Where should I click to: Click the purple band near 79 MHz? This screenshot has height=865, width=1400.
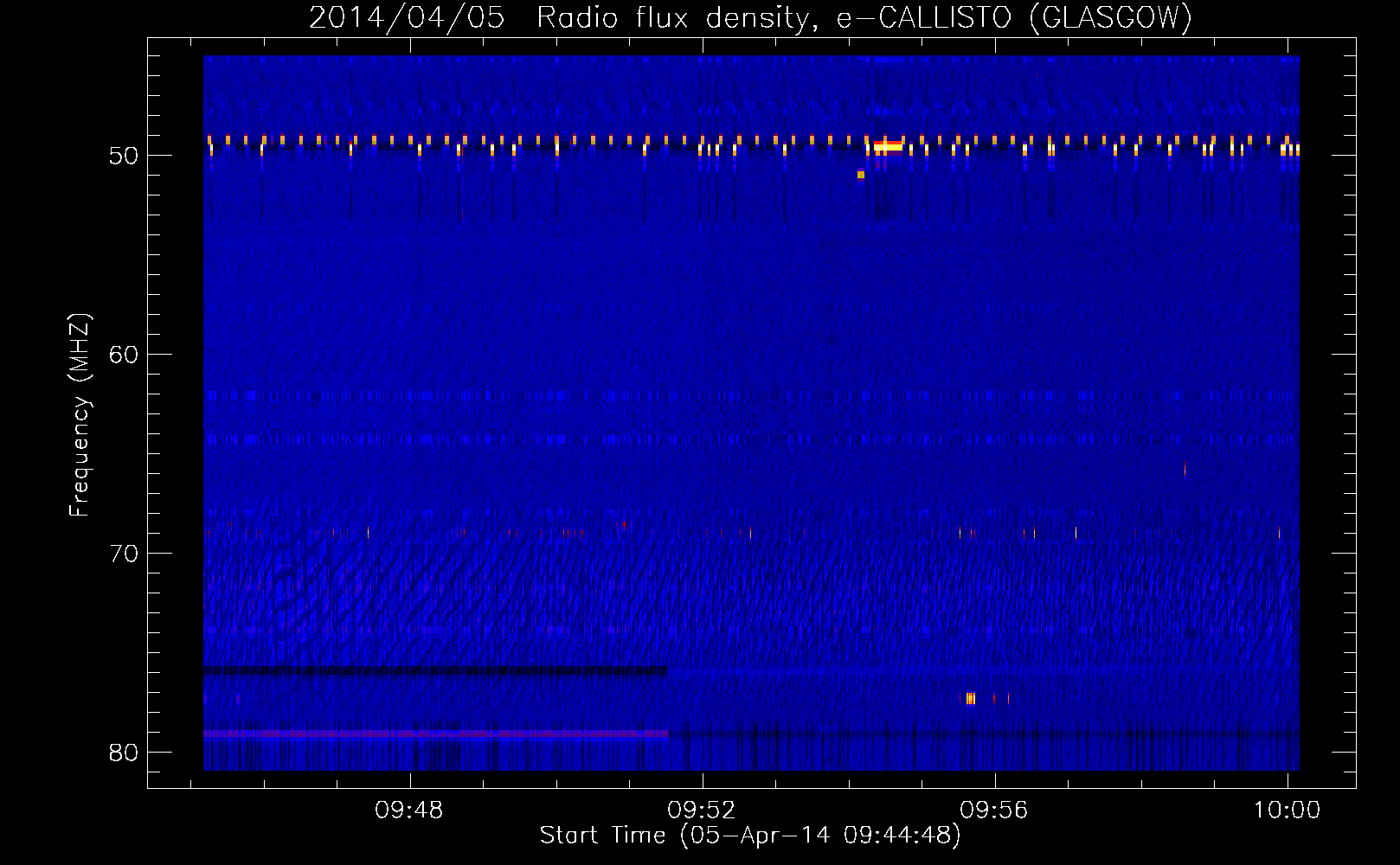(x=435, y=734)
